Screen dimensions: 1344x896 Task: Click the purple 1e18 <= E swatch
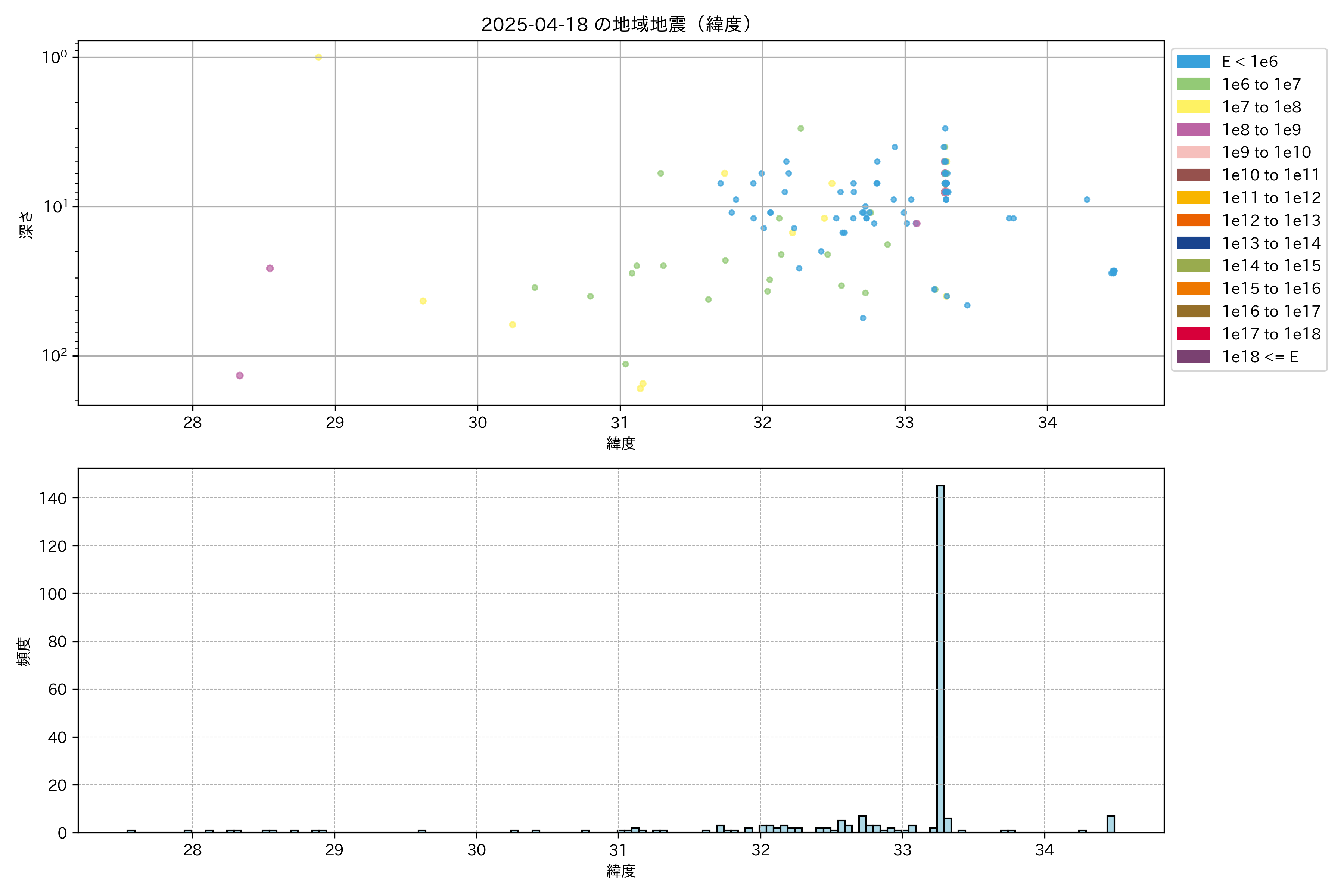coord(1192,357)
